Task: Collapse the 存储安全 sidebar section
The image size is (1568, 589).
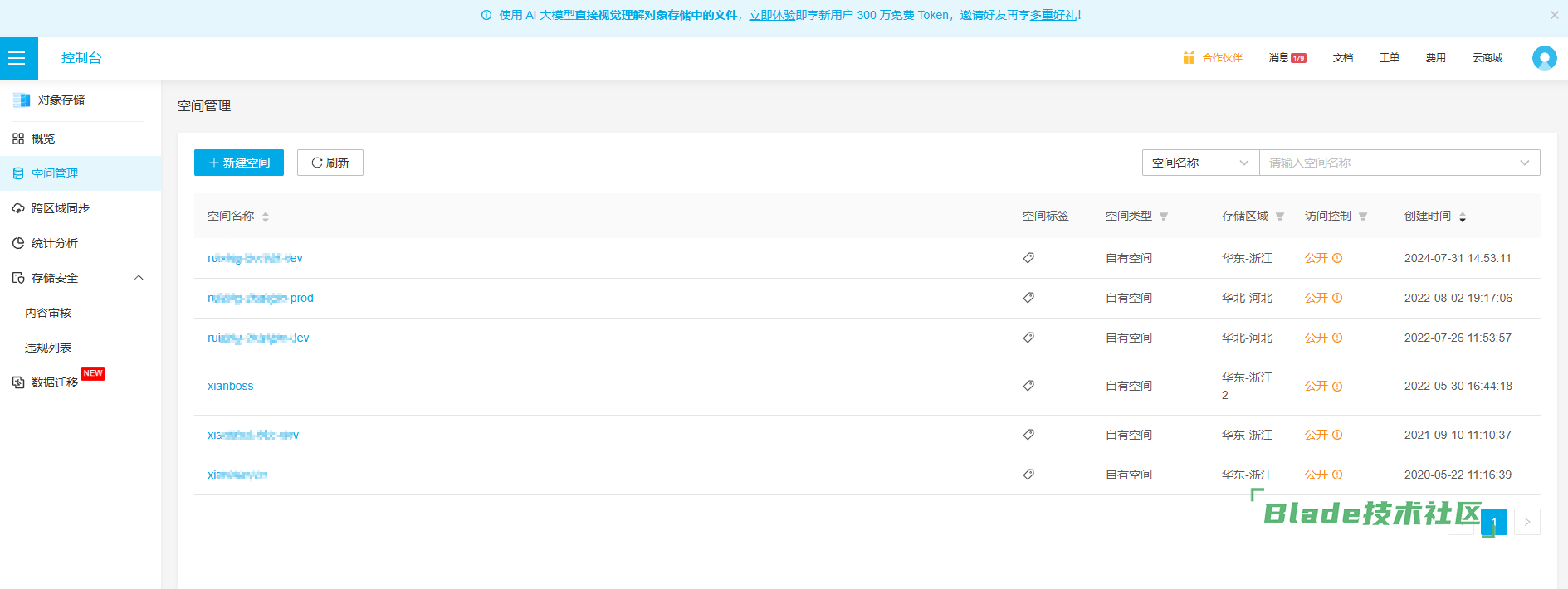Action: [x=139, y=278]
